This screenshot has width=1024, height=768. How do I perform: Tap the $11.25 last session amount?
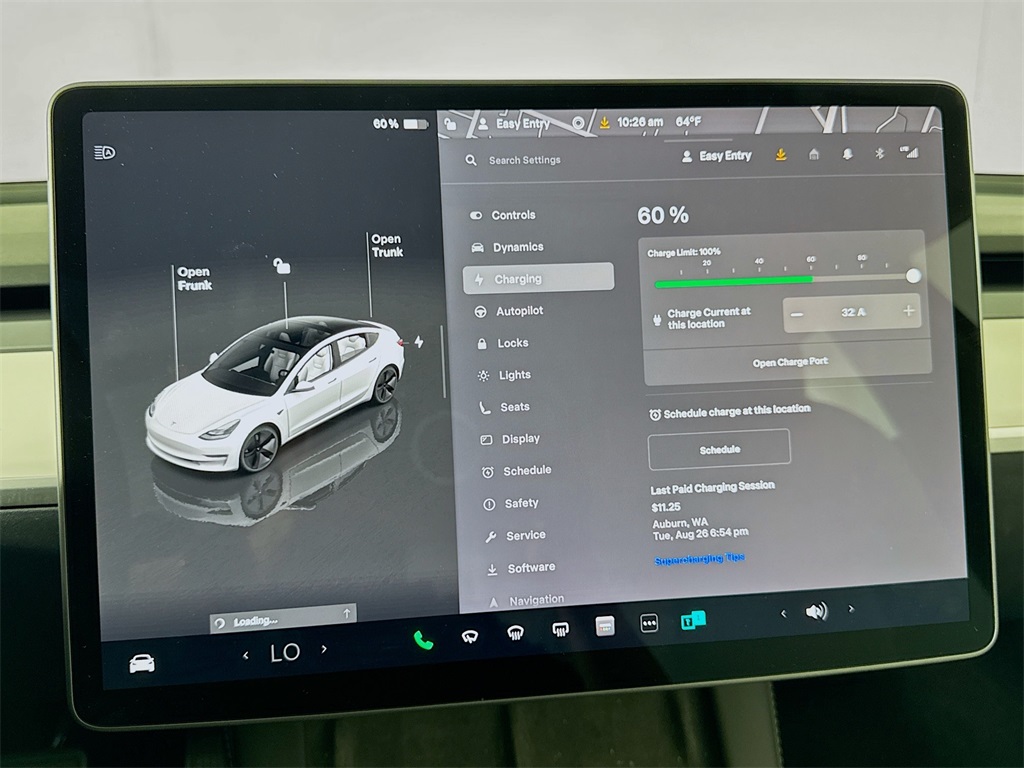[x=665, y=507]
